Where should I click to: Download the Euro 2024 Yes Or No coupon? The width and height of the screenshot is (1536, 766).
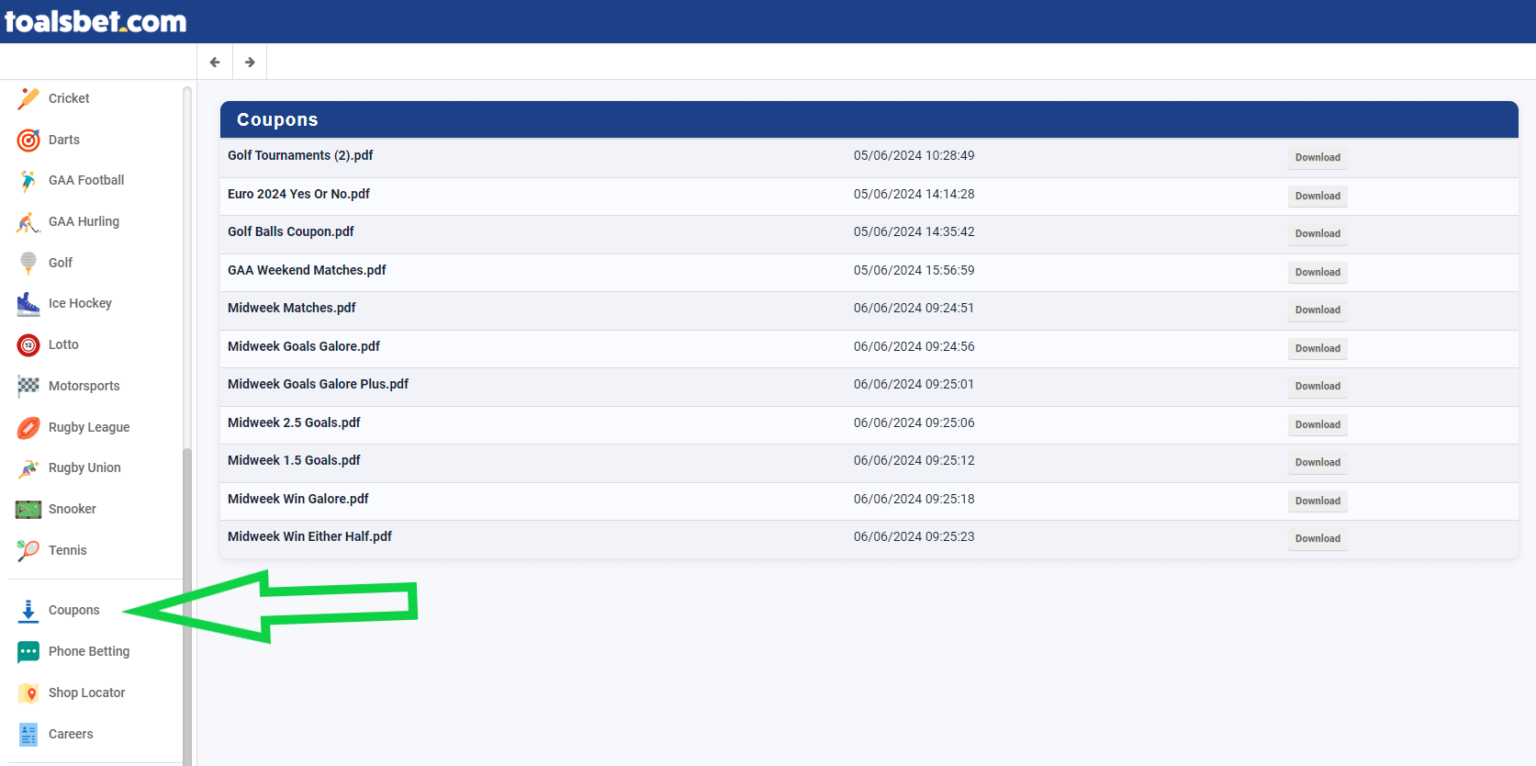tap(1317, 196)
